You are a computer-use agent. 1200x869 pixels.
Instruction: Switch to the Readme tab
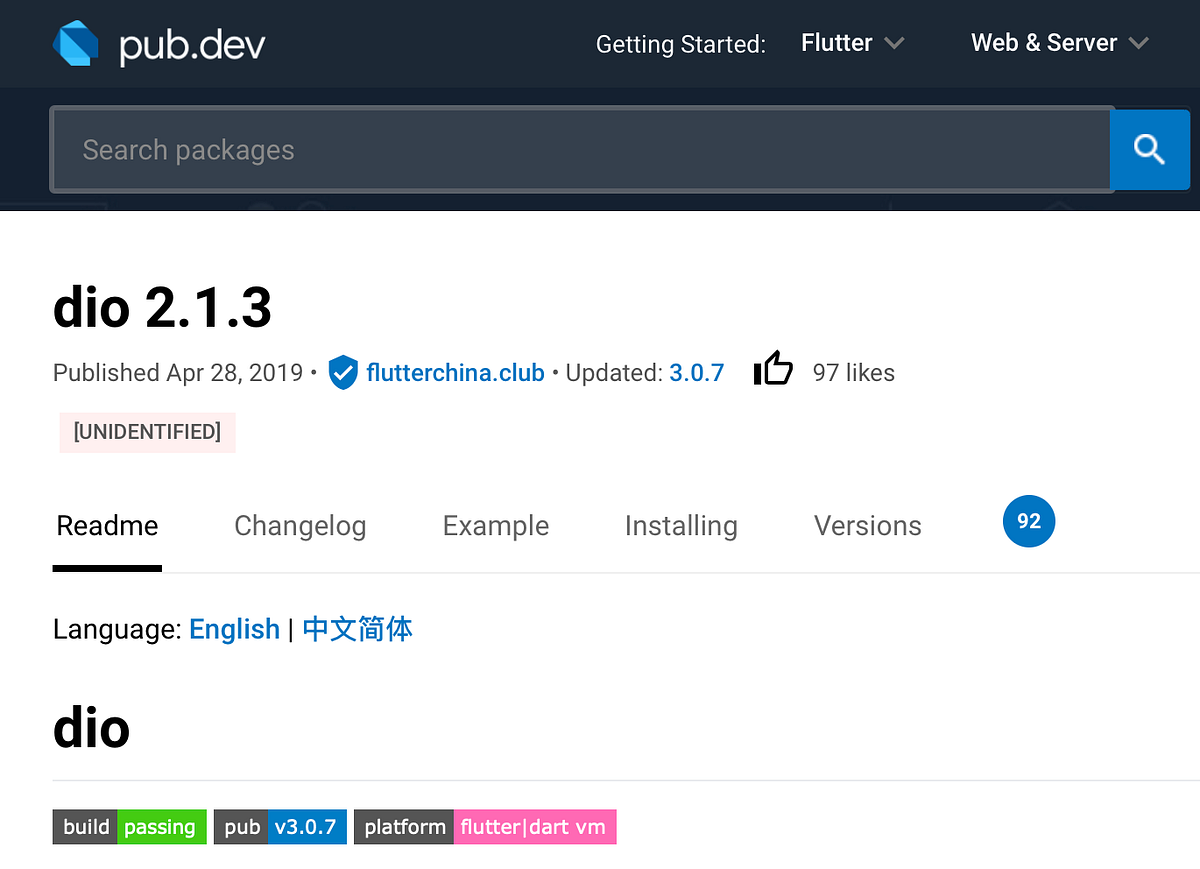coord(107,526)
